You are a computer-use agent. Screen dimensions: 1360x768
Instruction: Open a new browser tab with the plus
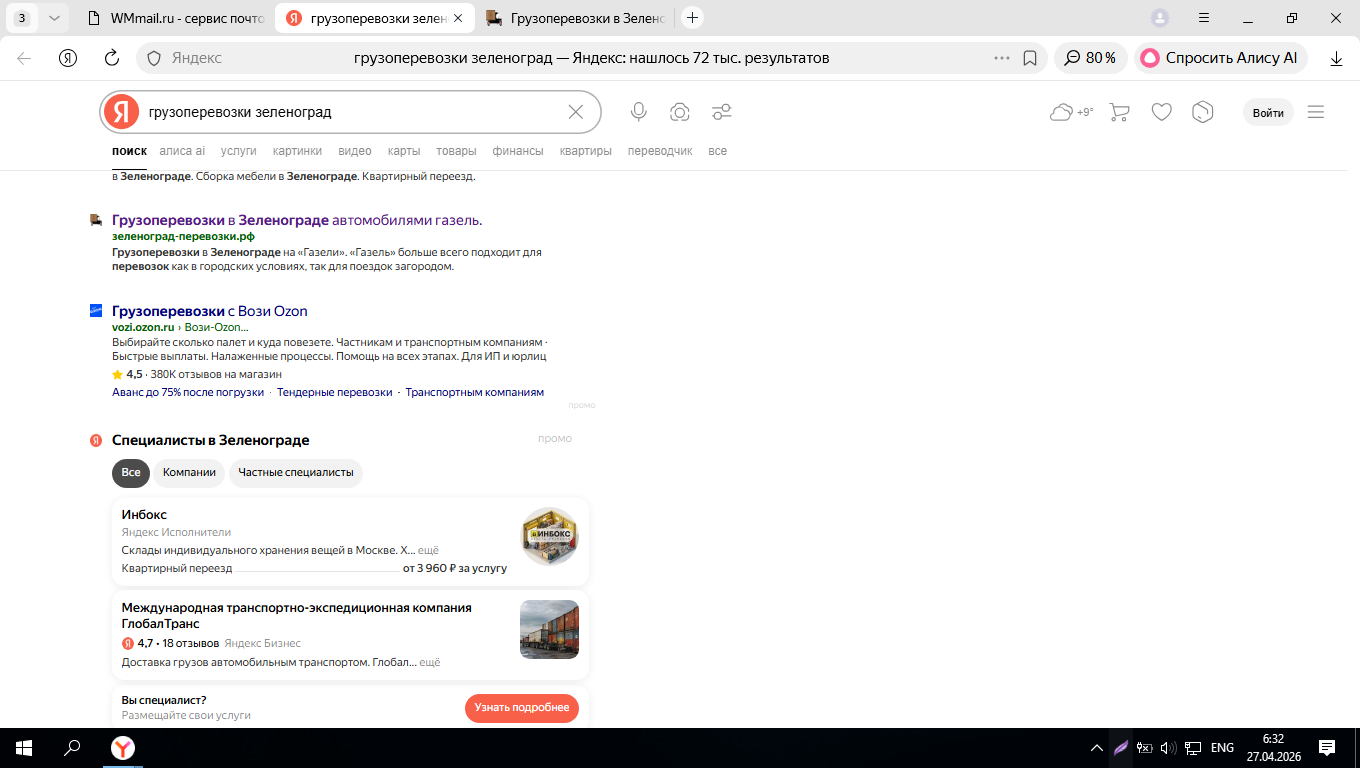pos(692,18)
